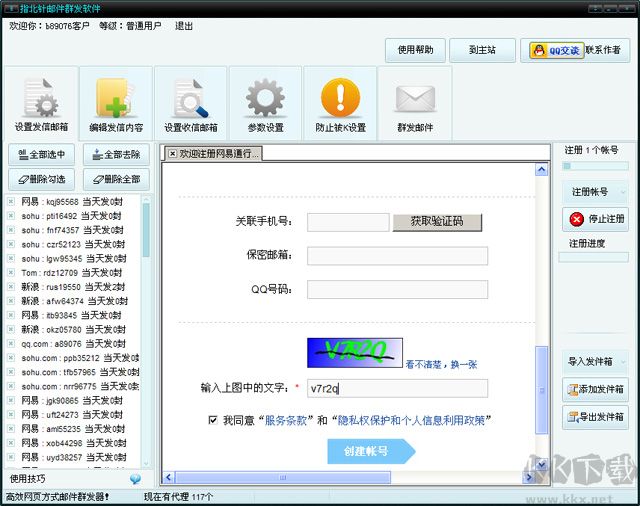Viewport: 640px width, 506px height.
Task: Click the 注册进度 progress bar
Action: (x=593, y=257)
